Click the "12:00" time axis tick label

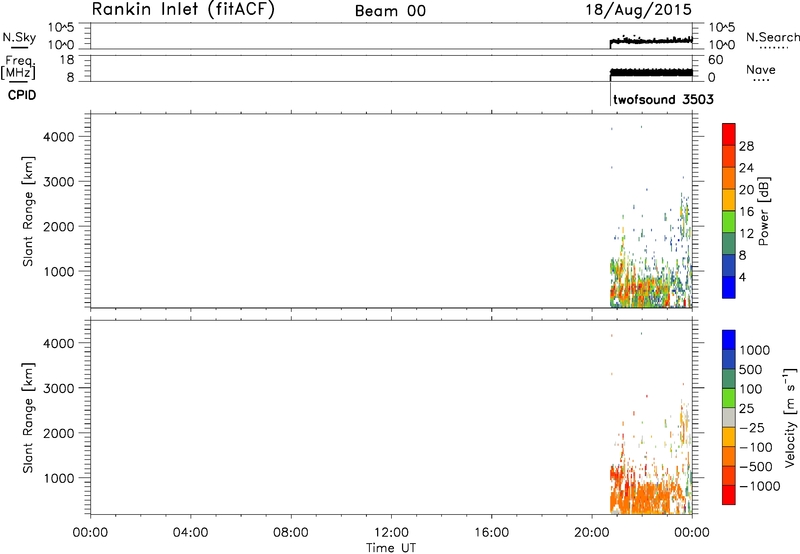point(391,533)
